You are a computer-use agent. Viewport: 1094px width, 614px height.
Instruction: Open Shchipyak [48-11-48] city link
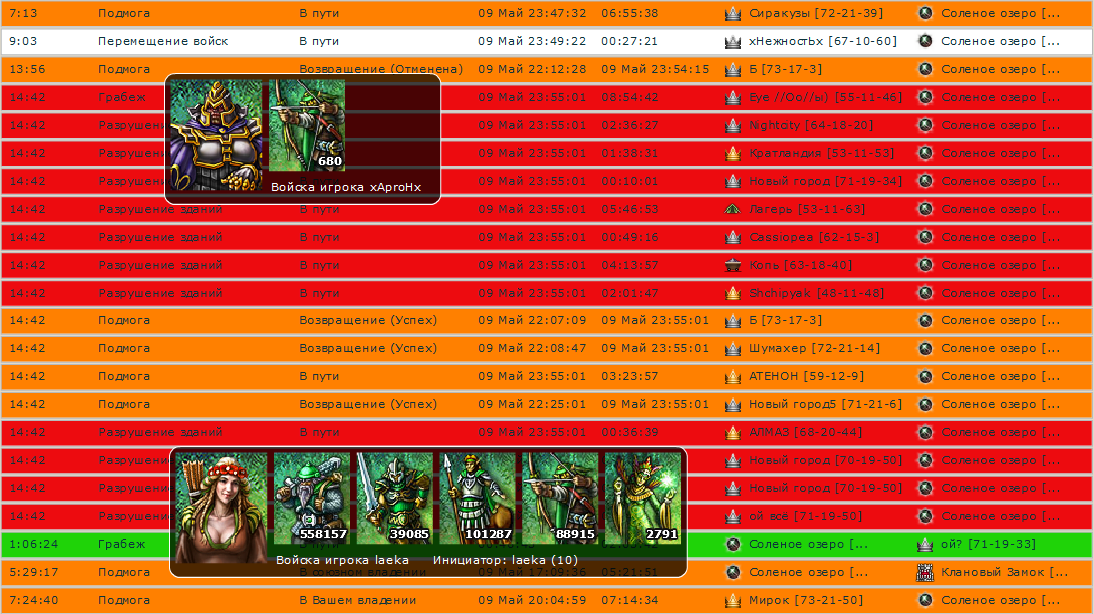point(816,293)
